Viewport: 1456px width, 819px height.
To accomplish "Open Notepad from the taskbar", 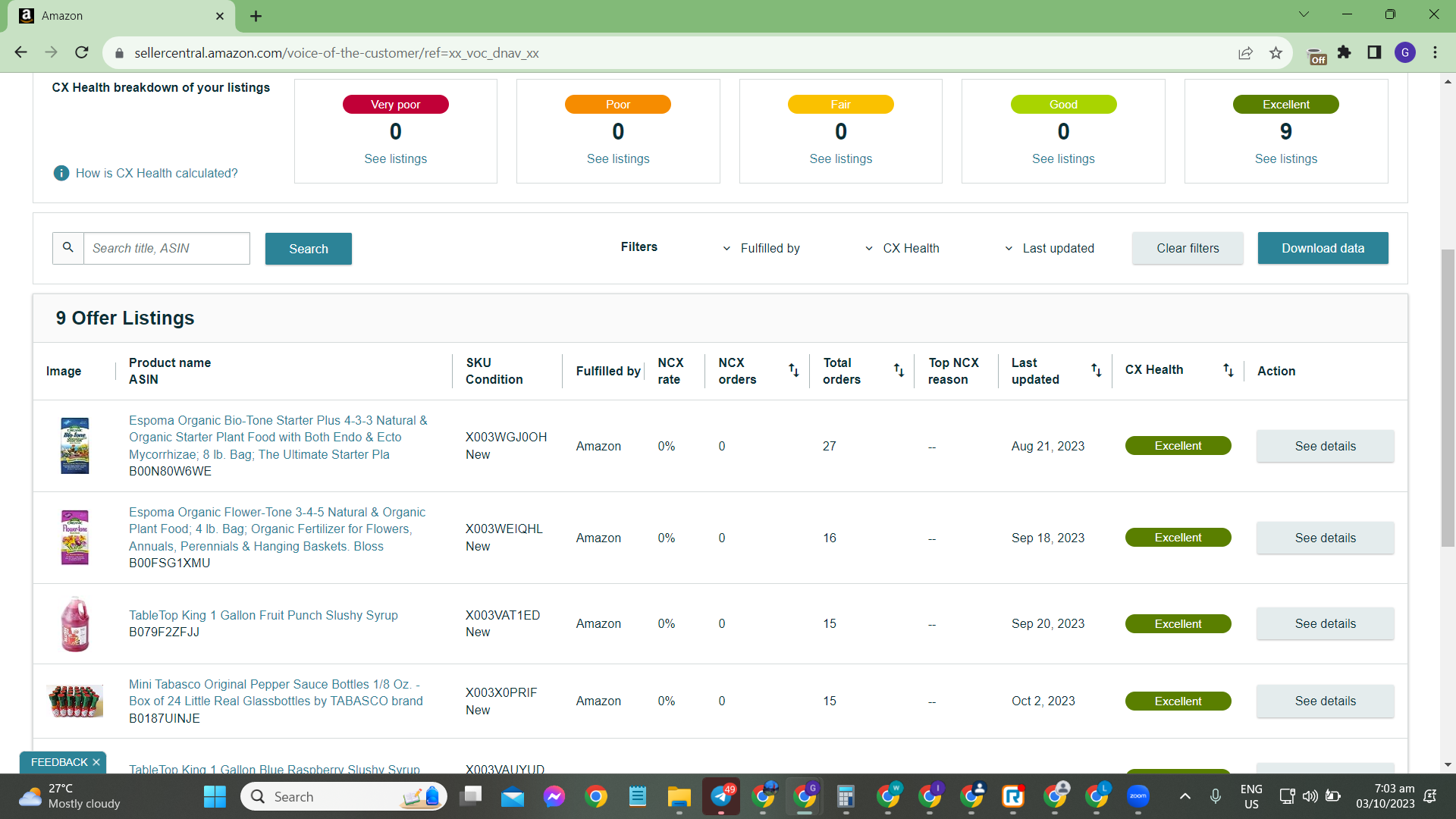I will coord(638,796).
